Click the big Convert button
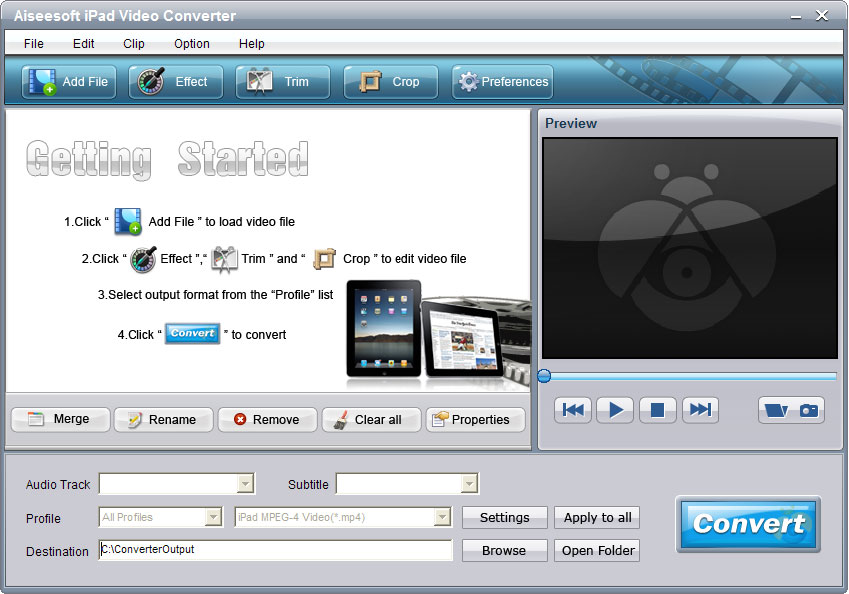 click(x=748, y=524)
